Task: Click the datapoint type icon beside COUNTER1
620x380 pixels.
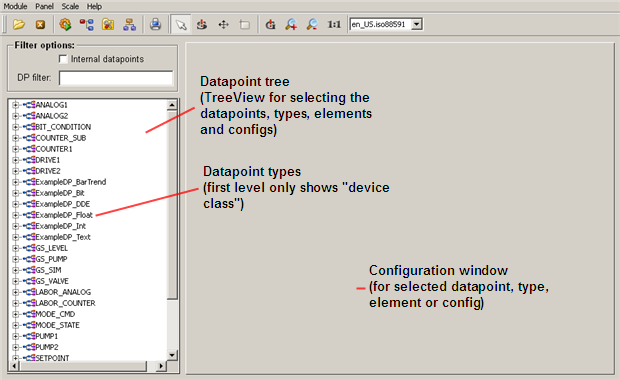Action: [x=29, y=149]
